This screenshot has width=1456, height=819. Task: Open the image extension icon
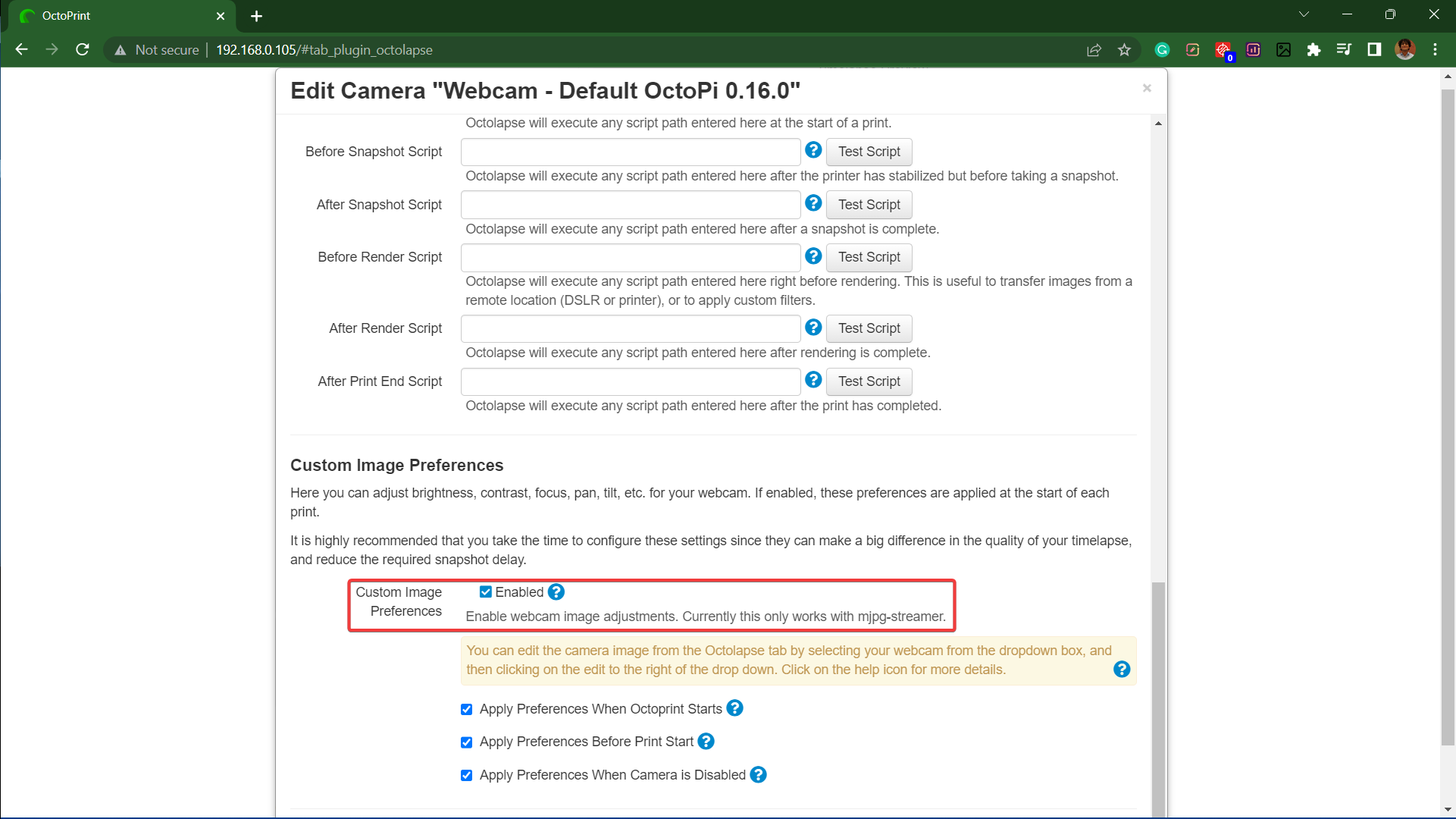click(x=1283, y=50)
